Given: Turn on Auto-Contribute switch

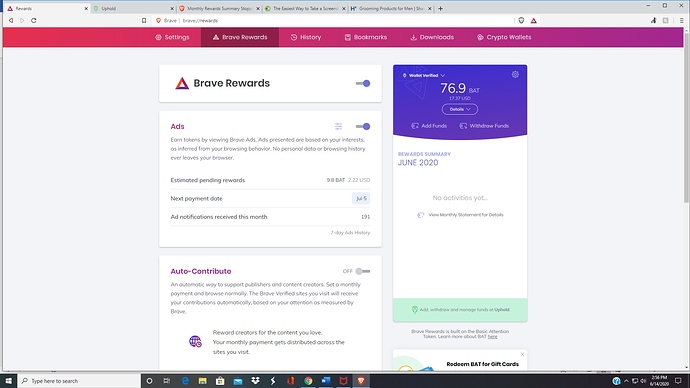Looking at the screenshot, I should (363, 271).
